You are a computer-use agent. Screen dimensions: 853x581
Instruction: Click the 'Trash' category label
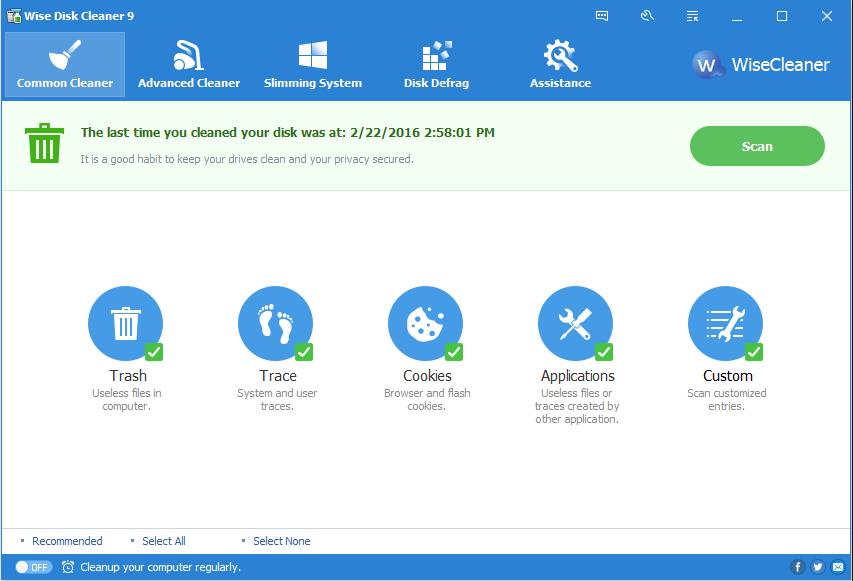point(128,376)
